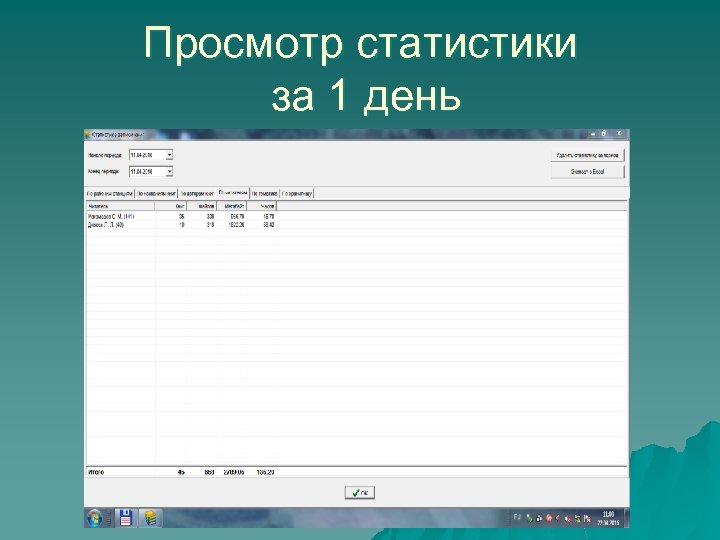The width and height of the screenshot is (720, 540).
Task: Open the Windows Start menu orb
Action: 95,518
